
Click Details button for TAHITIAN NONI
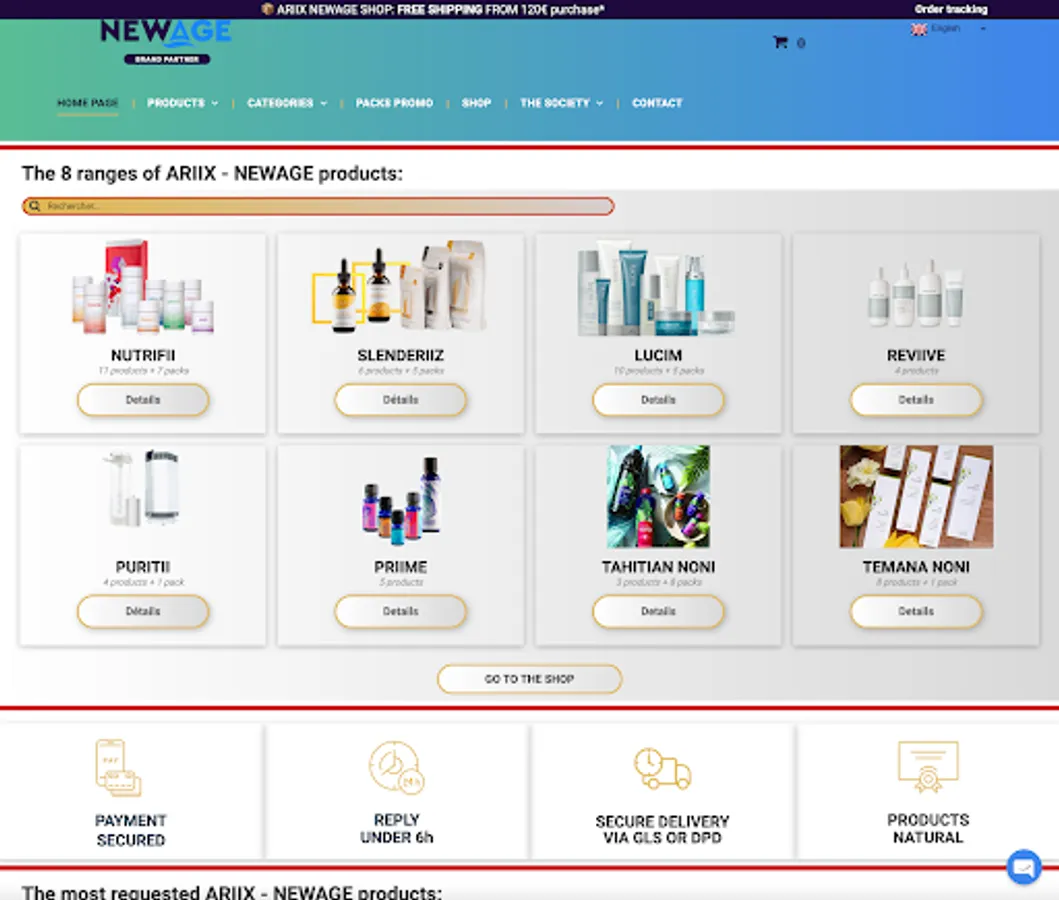tap(658, 611)
